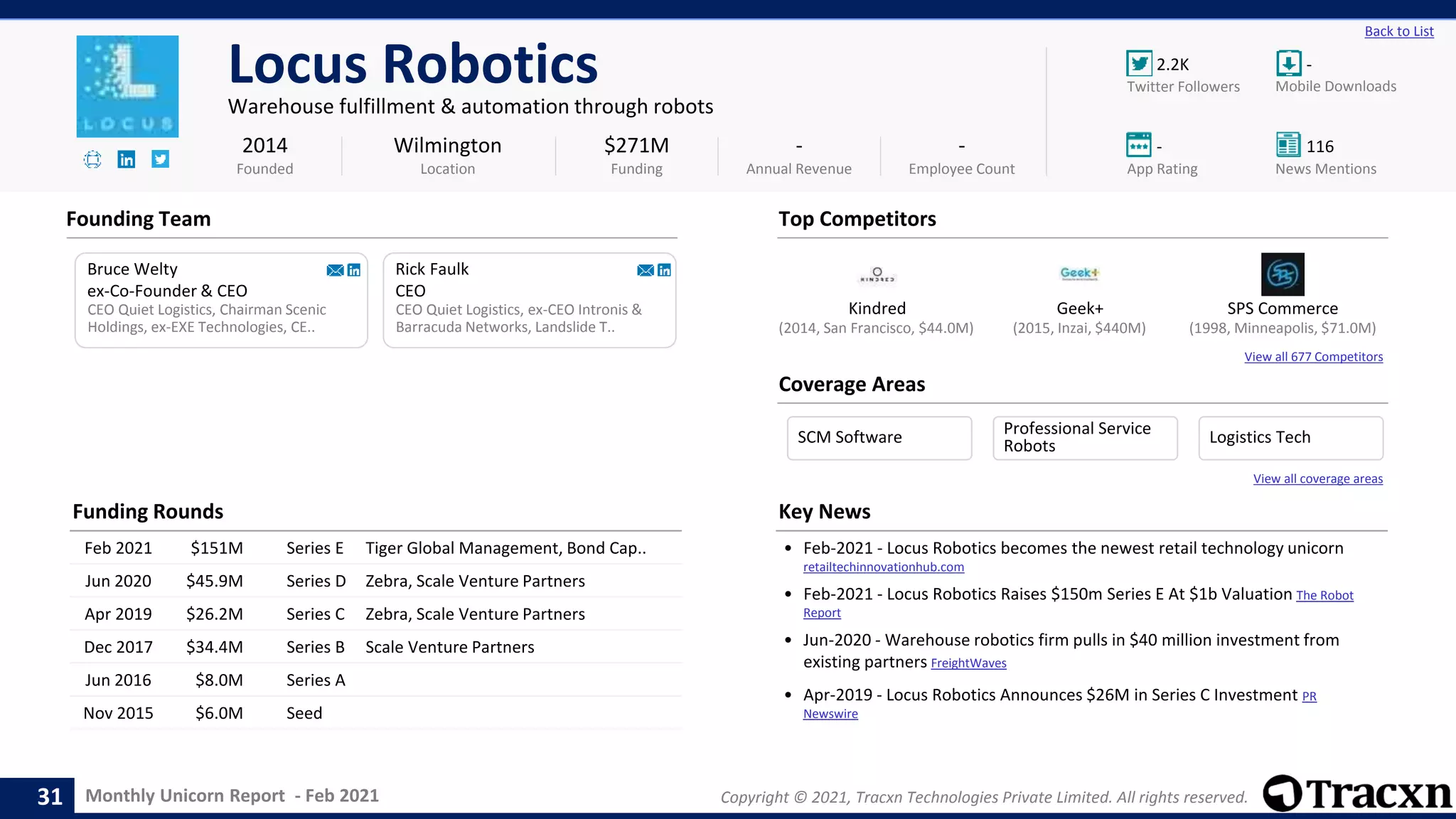This screenshot has width=1456, height=819.
Task: Click the Locus Robotics title heading
Action: pyautogui.click(x=413, y=64)
